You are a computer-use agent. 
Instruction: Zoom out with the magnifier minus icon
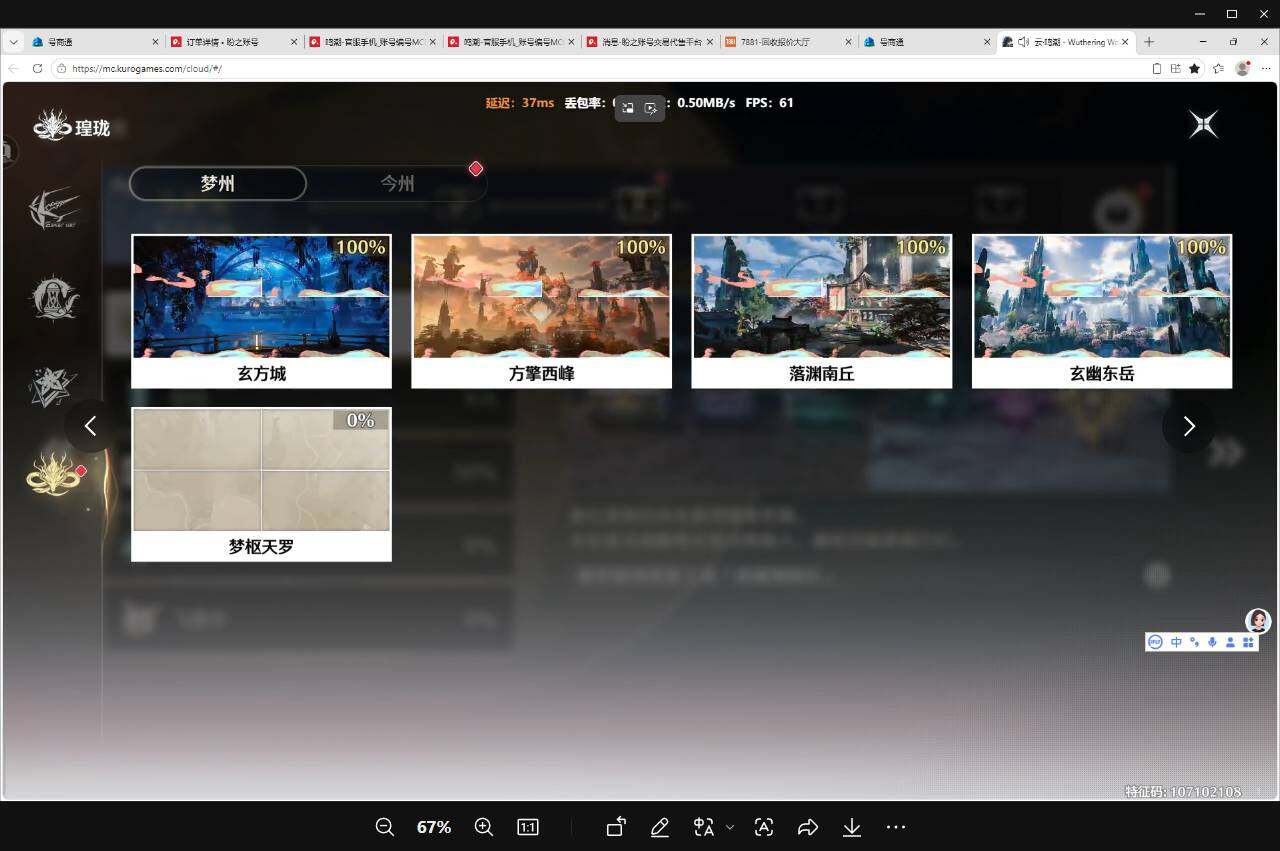tap(385, 827)
